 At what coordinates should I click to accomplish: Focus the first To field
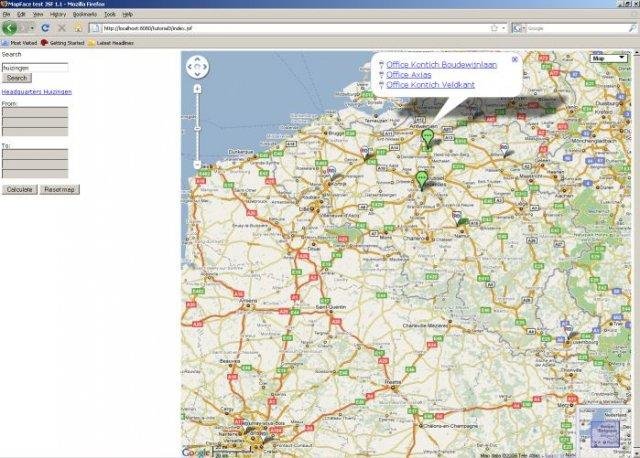(35, 154)
